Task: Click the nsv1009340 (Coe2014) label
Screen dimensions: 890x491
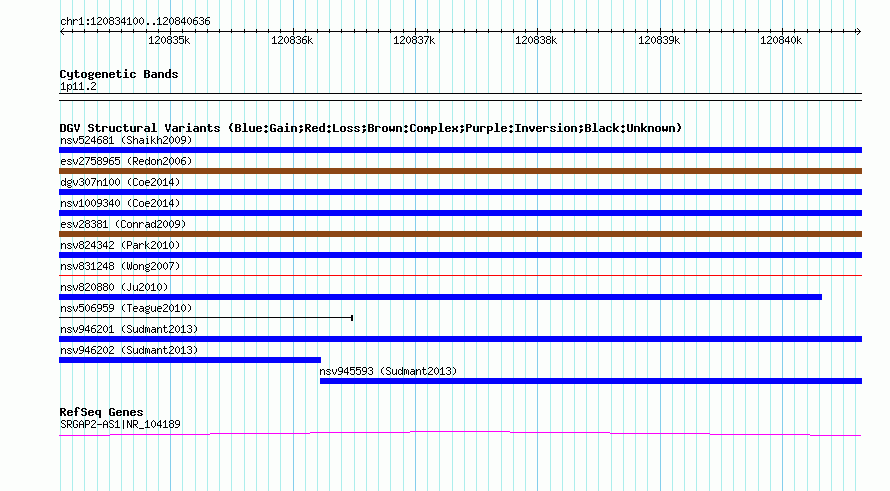Action: click(x=120, y=203)
